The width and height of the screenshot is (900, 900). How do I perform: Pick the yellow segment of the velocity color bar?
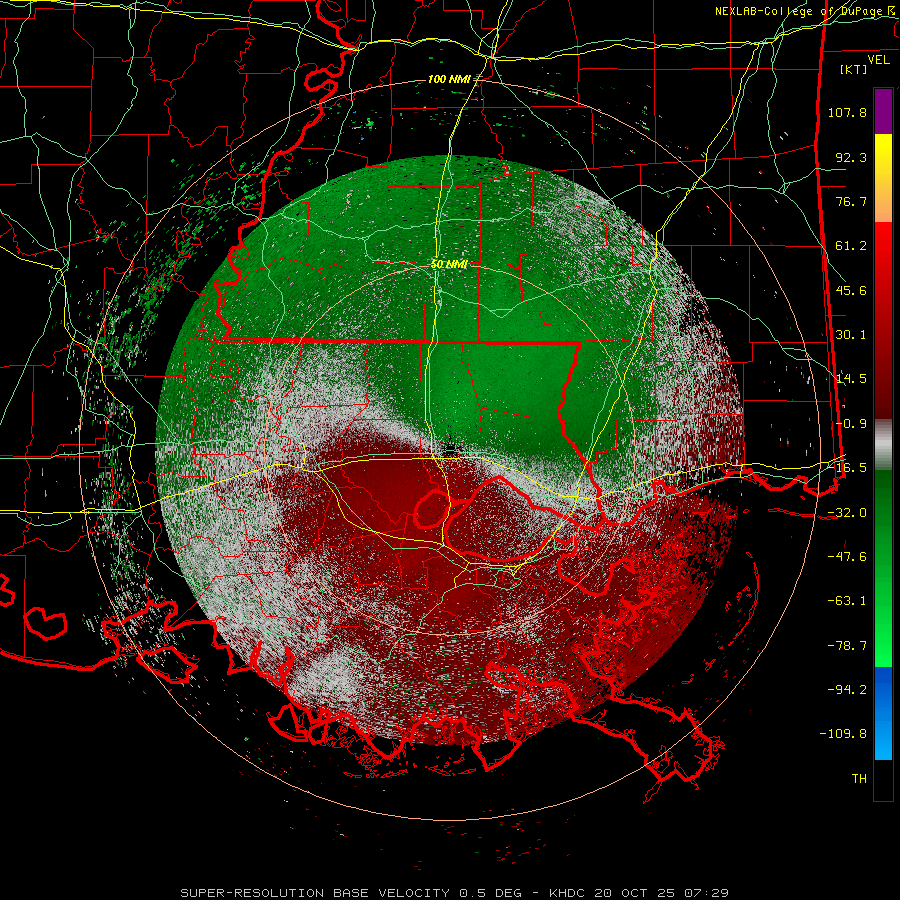click(883, 155)
